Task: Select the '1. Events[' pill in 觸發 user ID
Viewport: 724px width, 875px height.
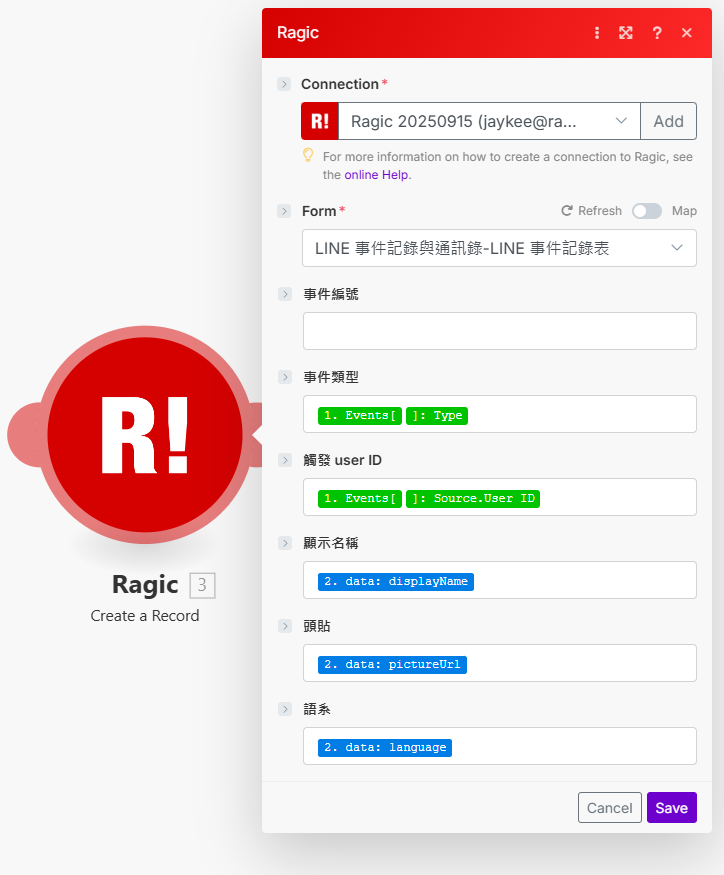Action: (x=359, y=498)
